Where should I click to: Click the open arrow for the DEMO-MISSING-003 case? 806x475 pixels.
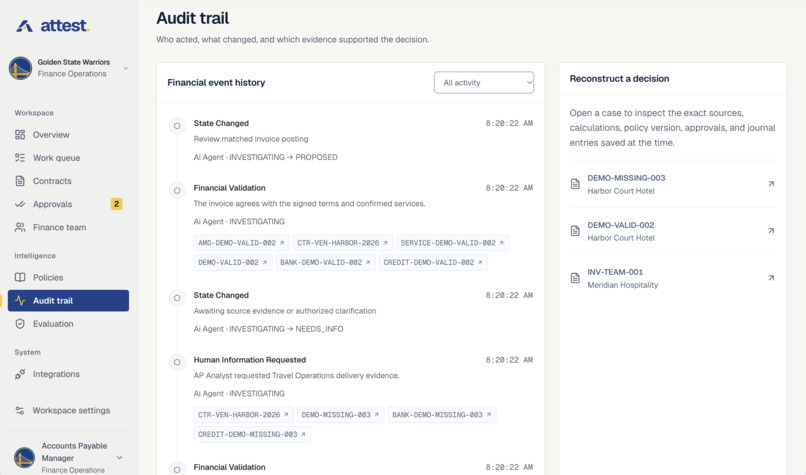pos(771,184)
